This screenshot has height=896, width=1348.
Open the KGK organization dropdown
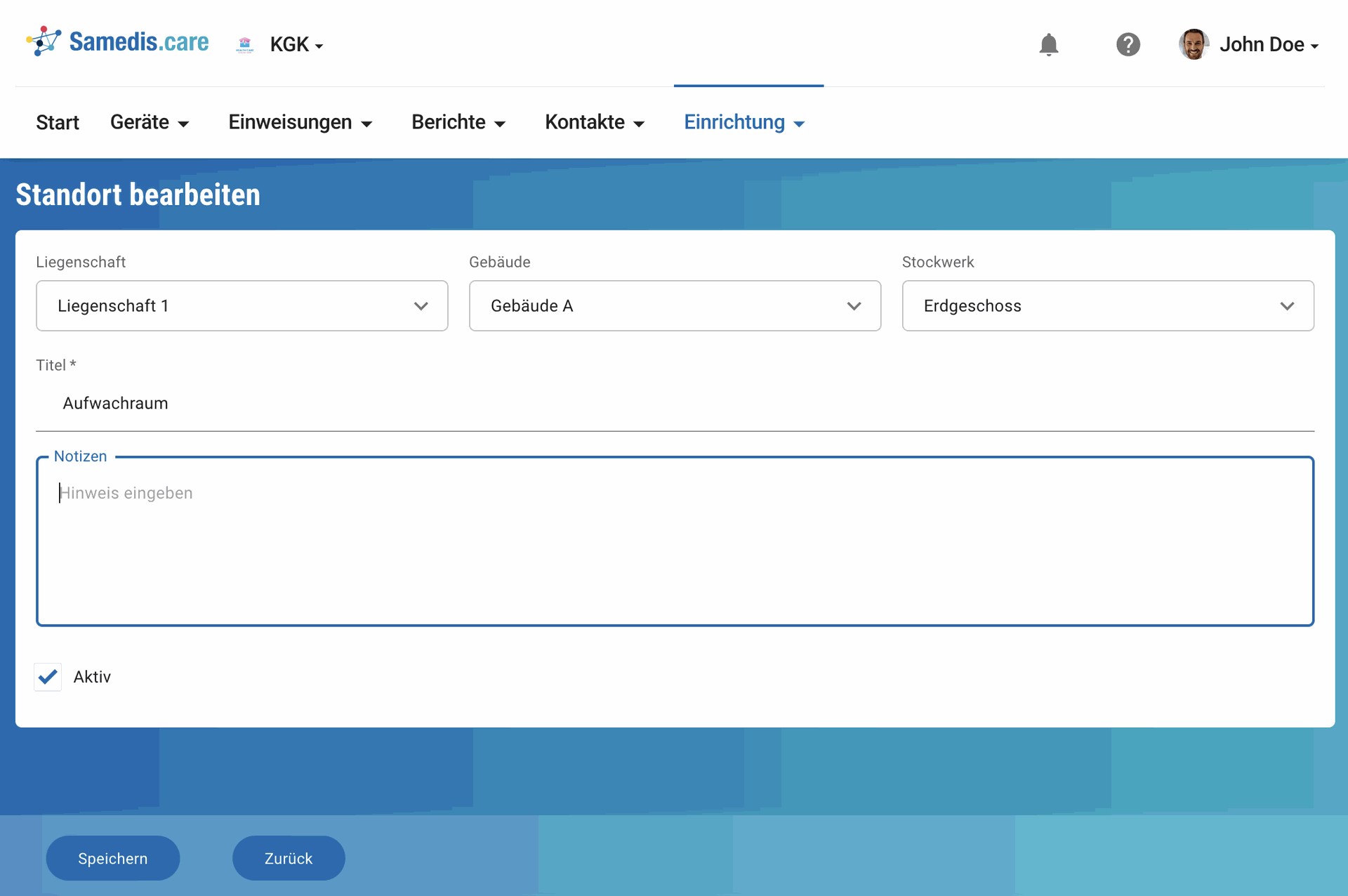pyautogui.click(x=296, y=45)
